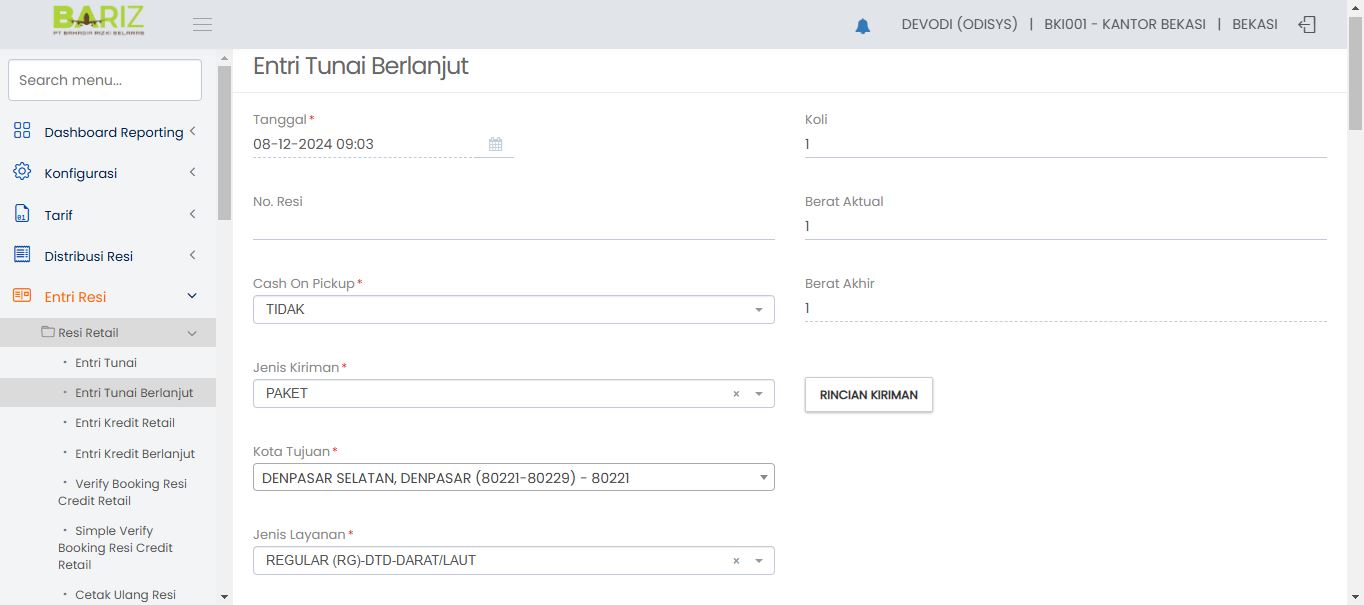Open Cetak Ulang Resi link
The width and height of the screenshot is (1364, 605).
[125, 595]
